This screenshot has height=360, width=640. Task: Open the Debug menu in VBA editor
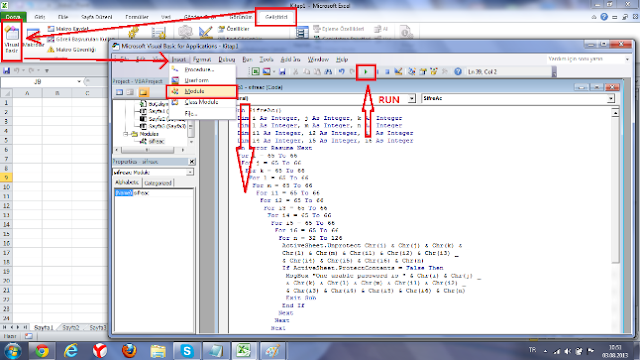pos(227,60)
